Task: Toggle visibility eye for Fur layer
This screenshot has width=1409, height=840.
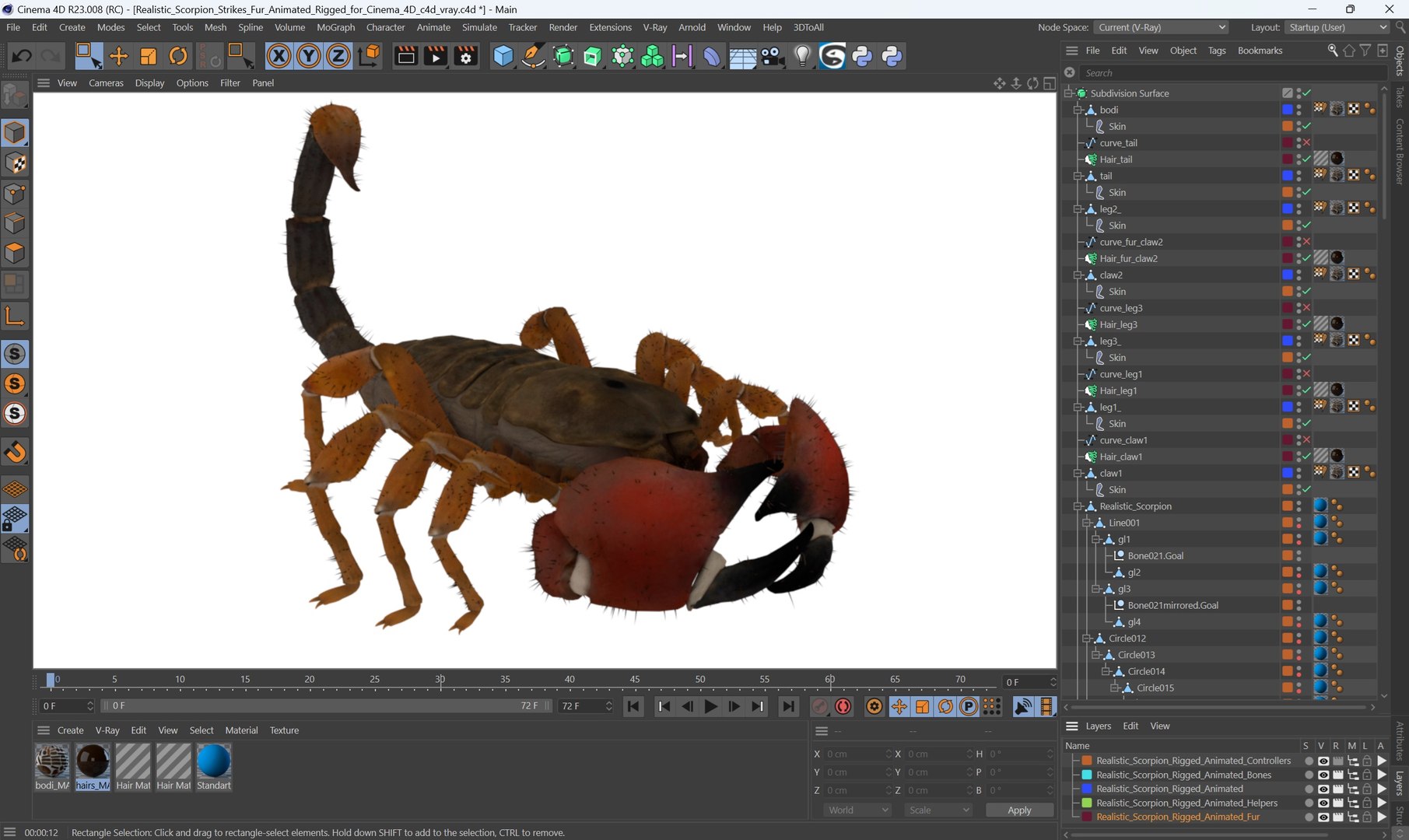Action: (1323, 817)
